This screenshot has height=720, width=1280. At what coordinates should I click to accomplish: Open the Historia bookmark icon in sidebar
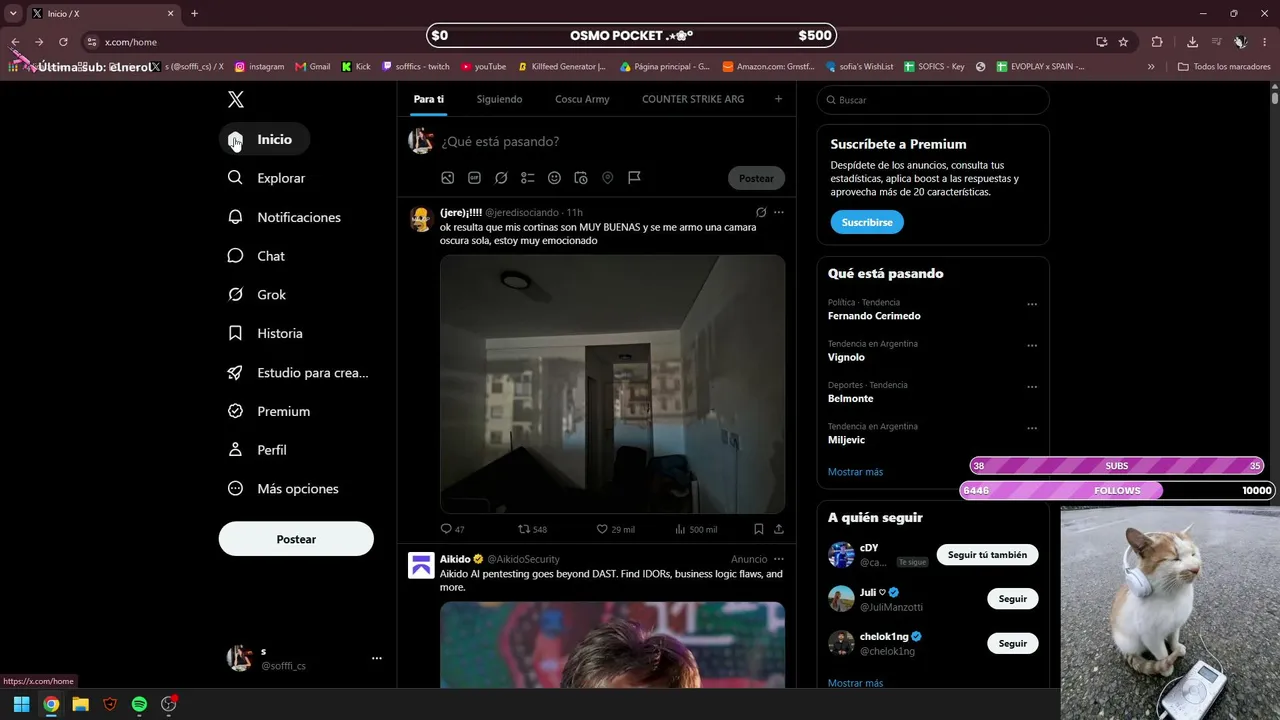pos(235,333)
